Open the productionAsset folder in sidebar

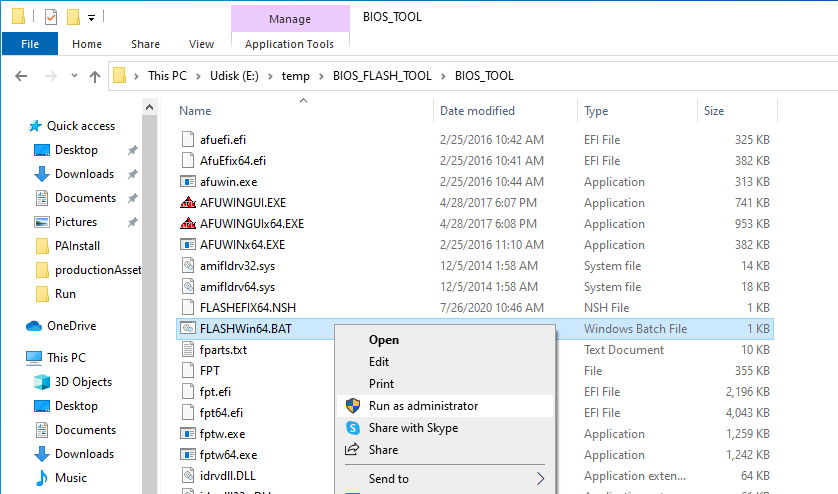pos(98,270)
